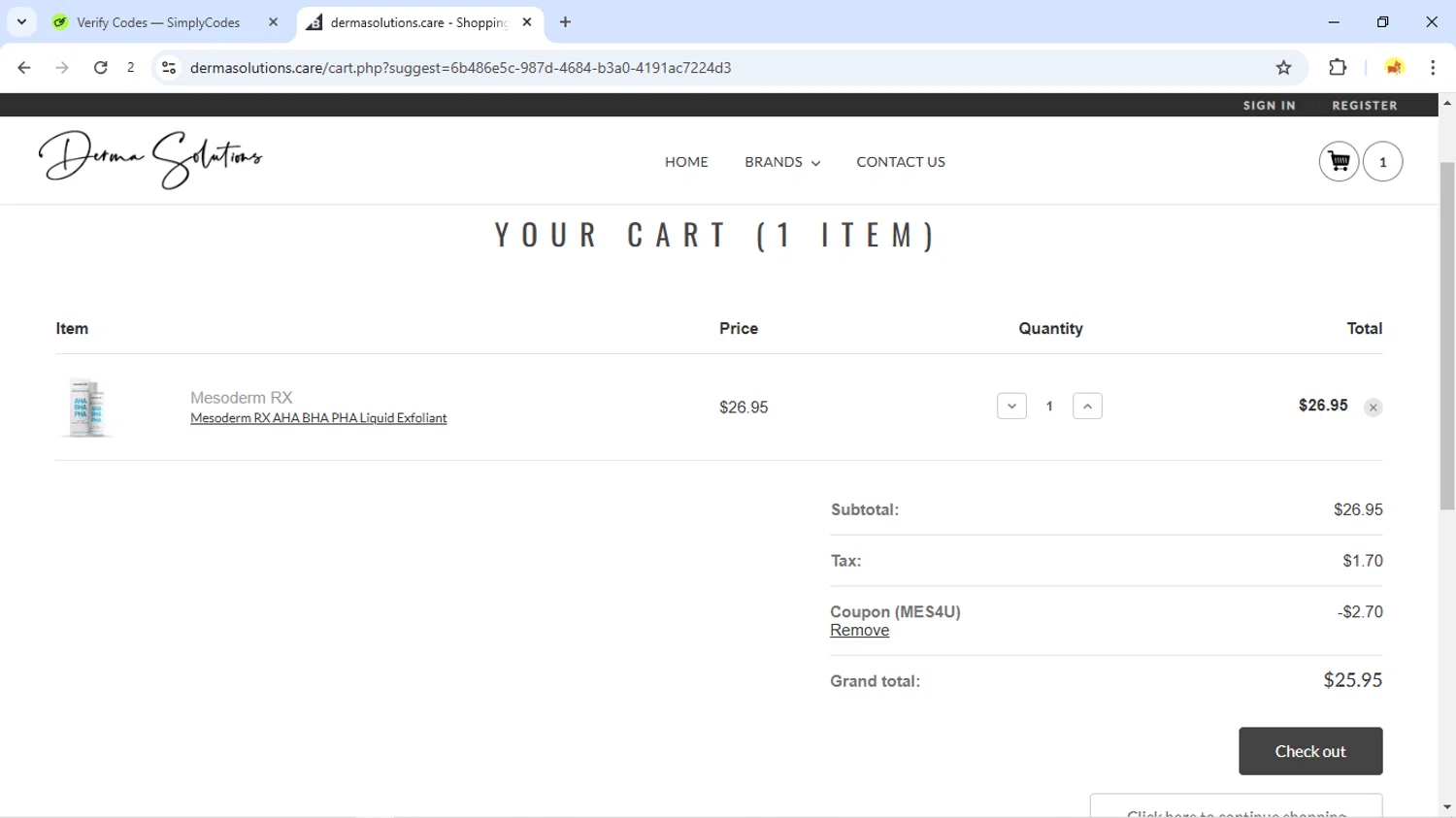Open a new browser tab
This screenshot has height=818, width=1456.
(565, 22)
